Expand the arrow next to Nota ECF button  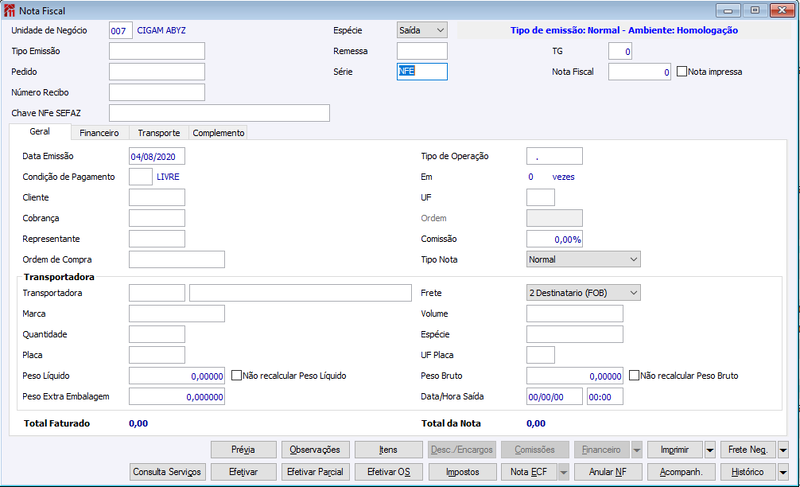coord(563,472)
